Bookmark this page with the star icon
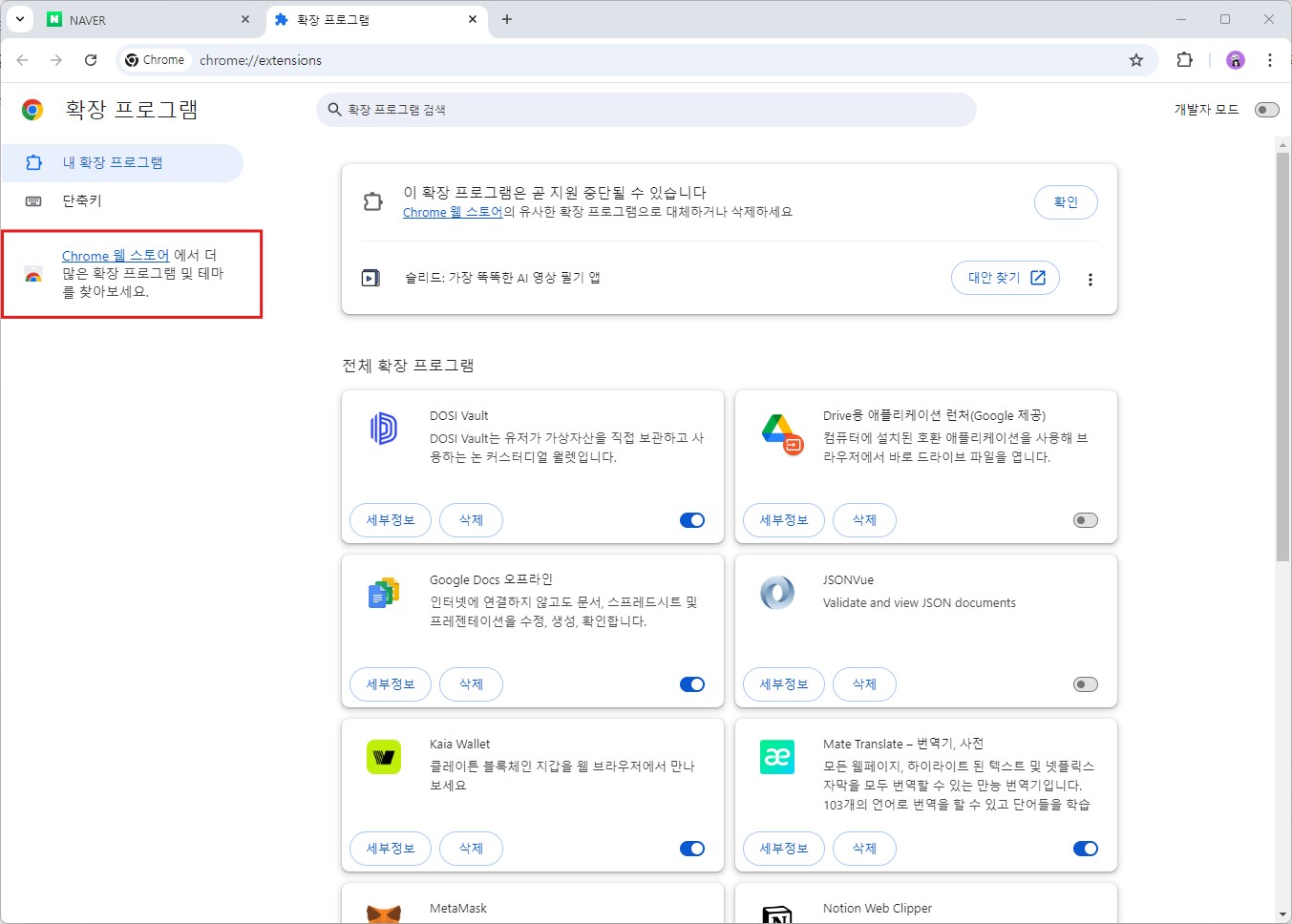Image resolution: width=1292 pixels, height=924 pixels. point(1136,60)
